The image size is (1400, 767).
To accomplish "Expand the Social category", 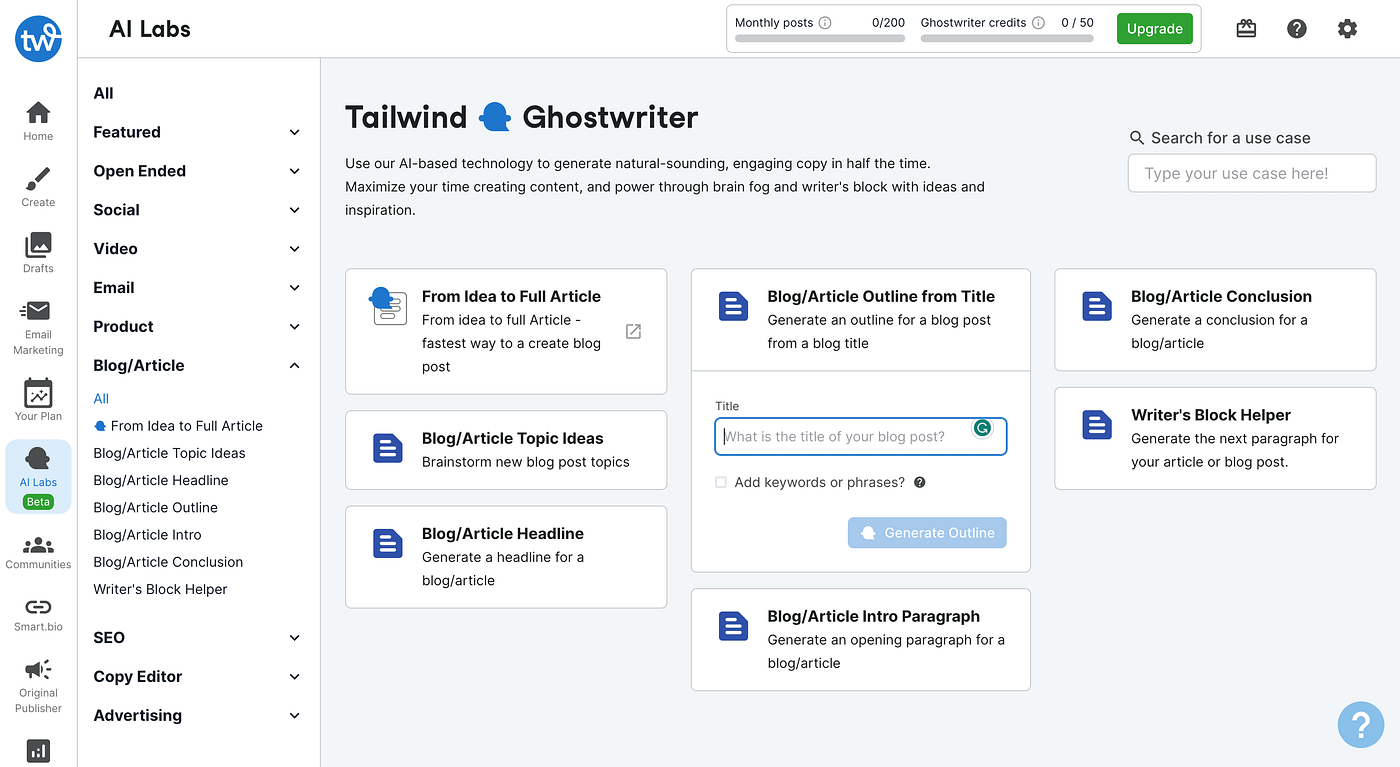I will [x=294, y=210].
